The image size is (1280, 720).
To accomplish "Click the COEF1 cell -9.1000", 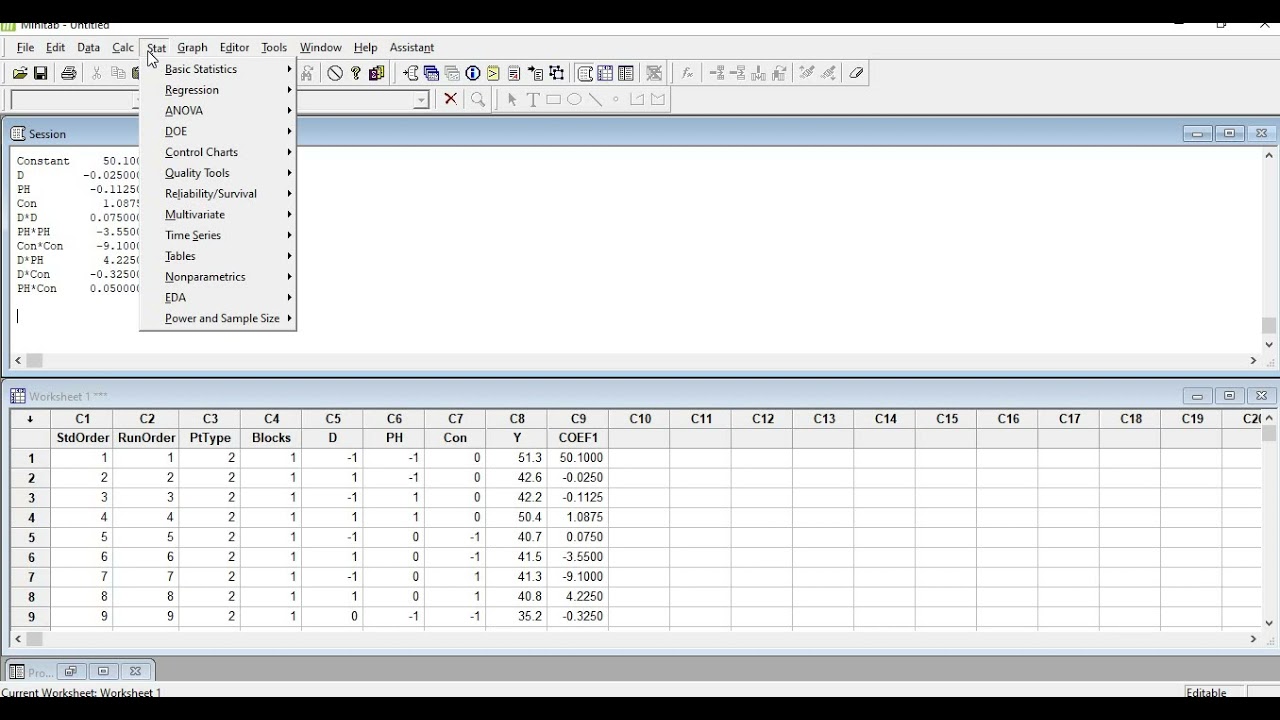I will click(578, 577).
